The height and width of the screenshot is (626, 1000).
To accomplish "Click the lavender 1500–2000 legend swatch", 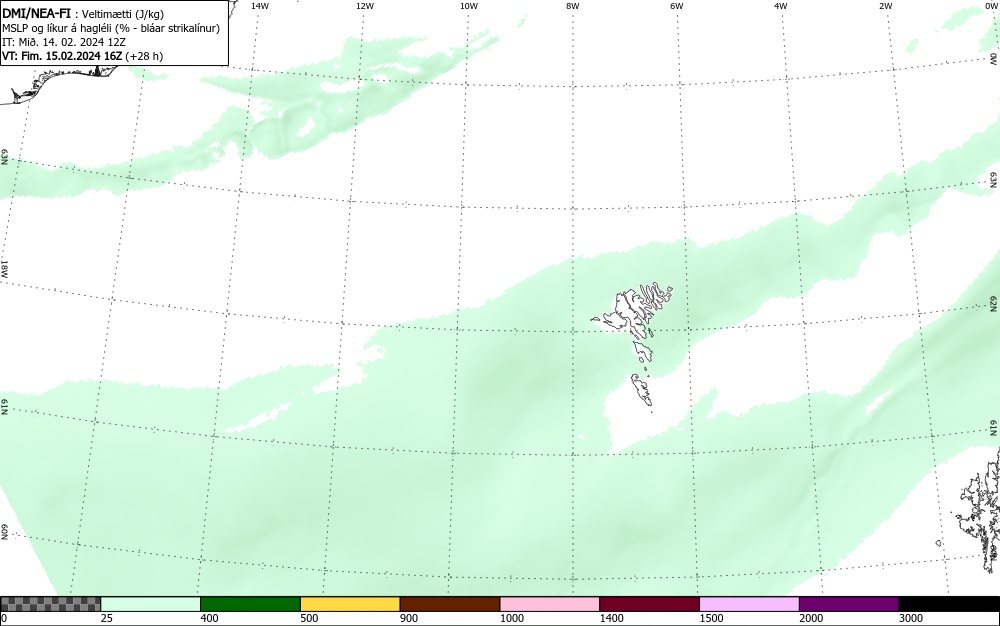I will 749,604.
